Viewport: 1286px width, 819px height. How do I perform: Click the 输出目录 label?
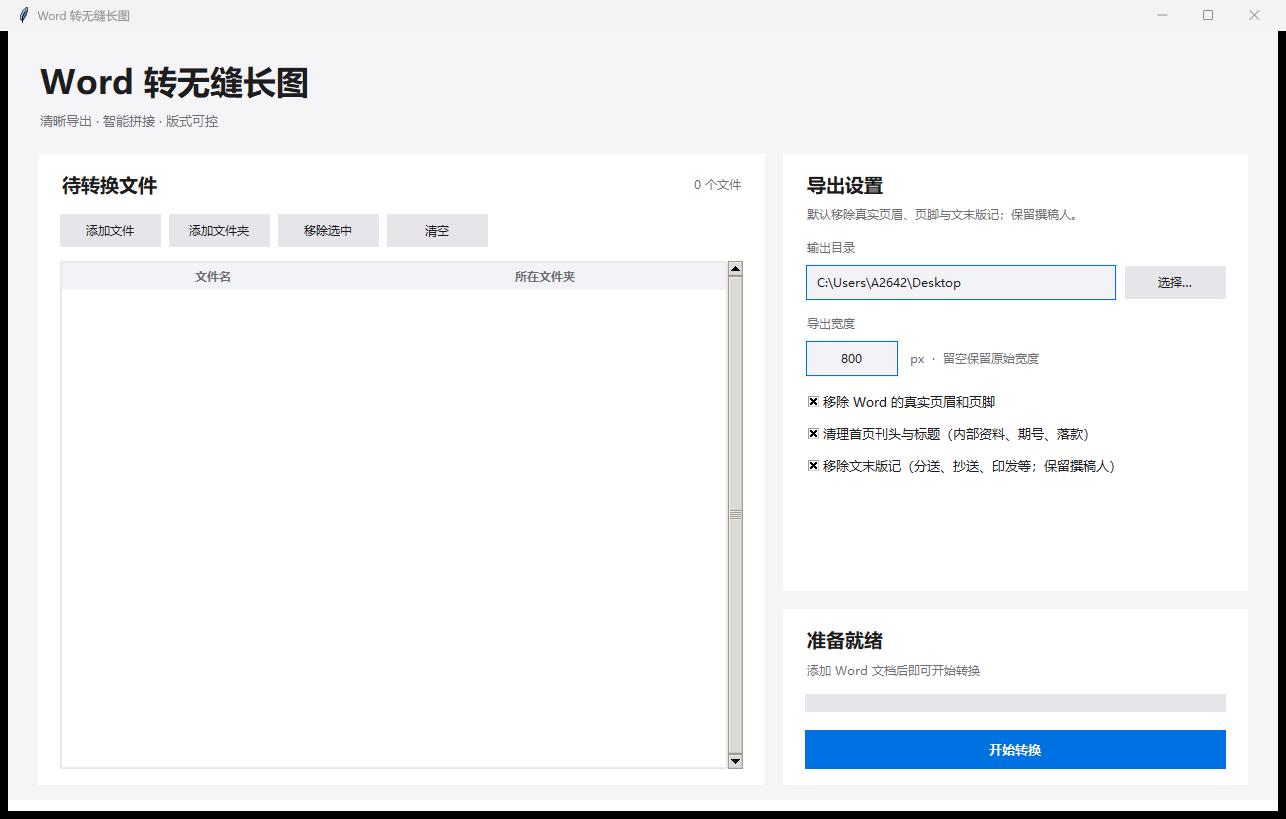pos(831,248)
